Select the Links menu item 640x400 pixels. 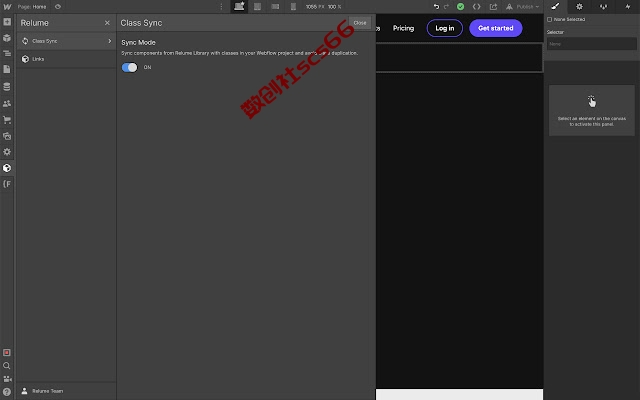coord(67,59)
